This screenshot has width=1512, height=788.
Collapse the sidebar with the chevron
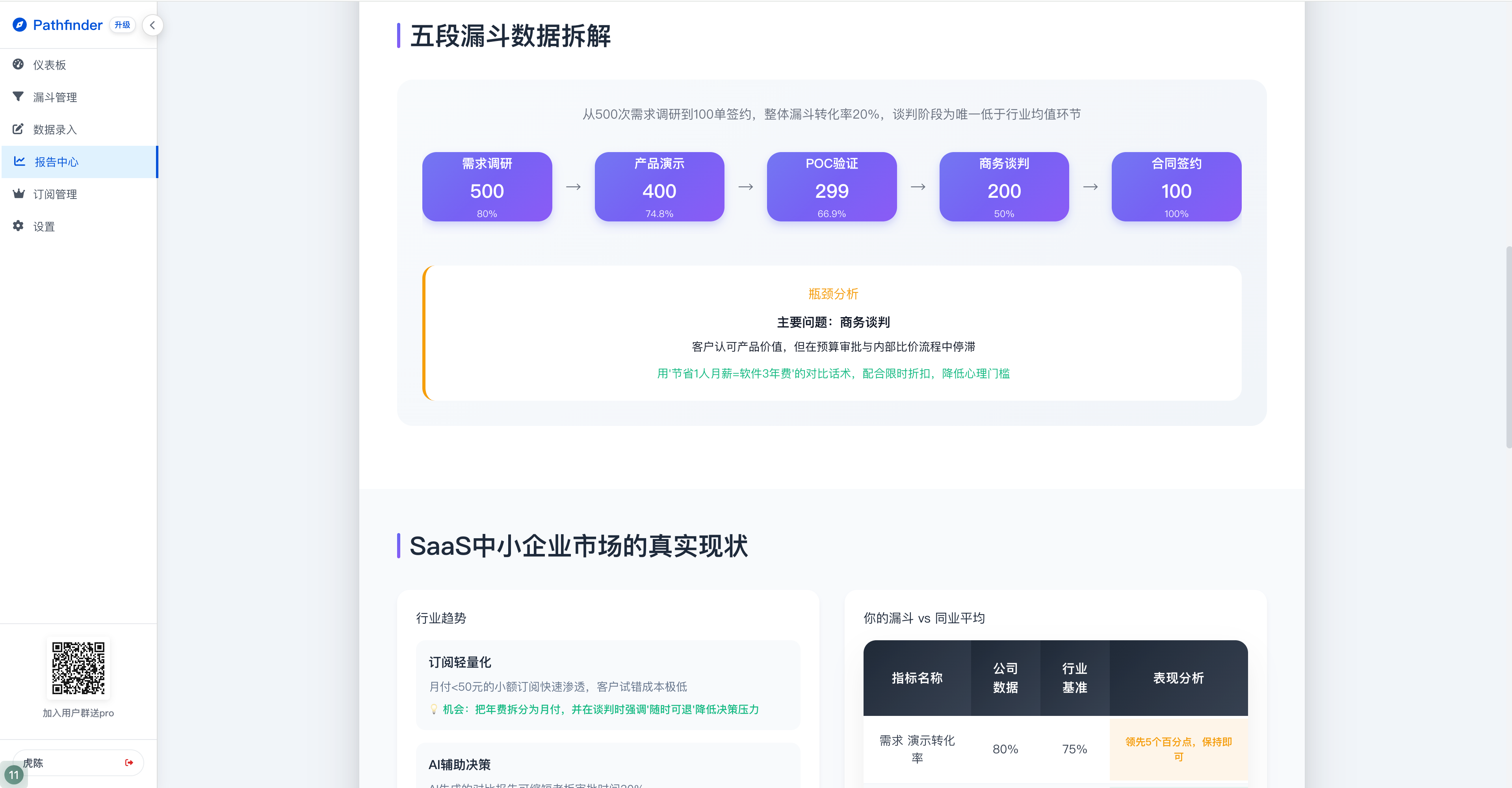152,25
